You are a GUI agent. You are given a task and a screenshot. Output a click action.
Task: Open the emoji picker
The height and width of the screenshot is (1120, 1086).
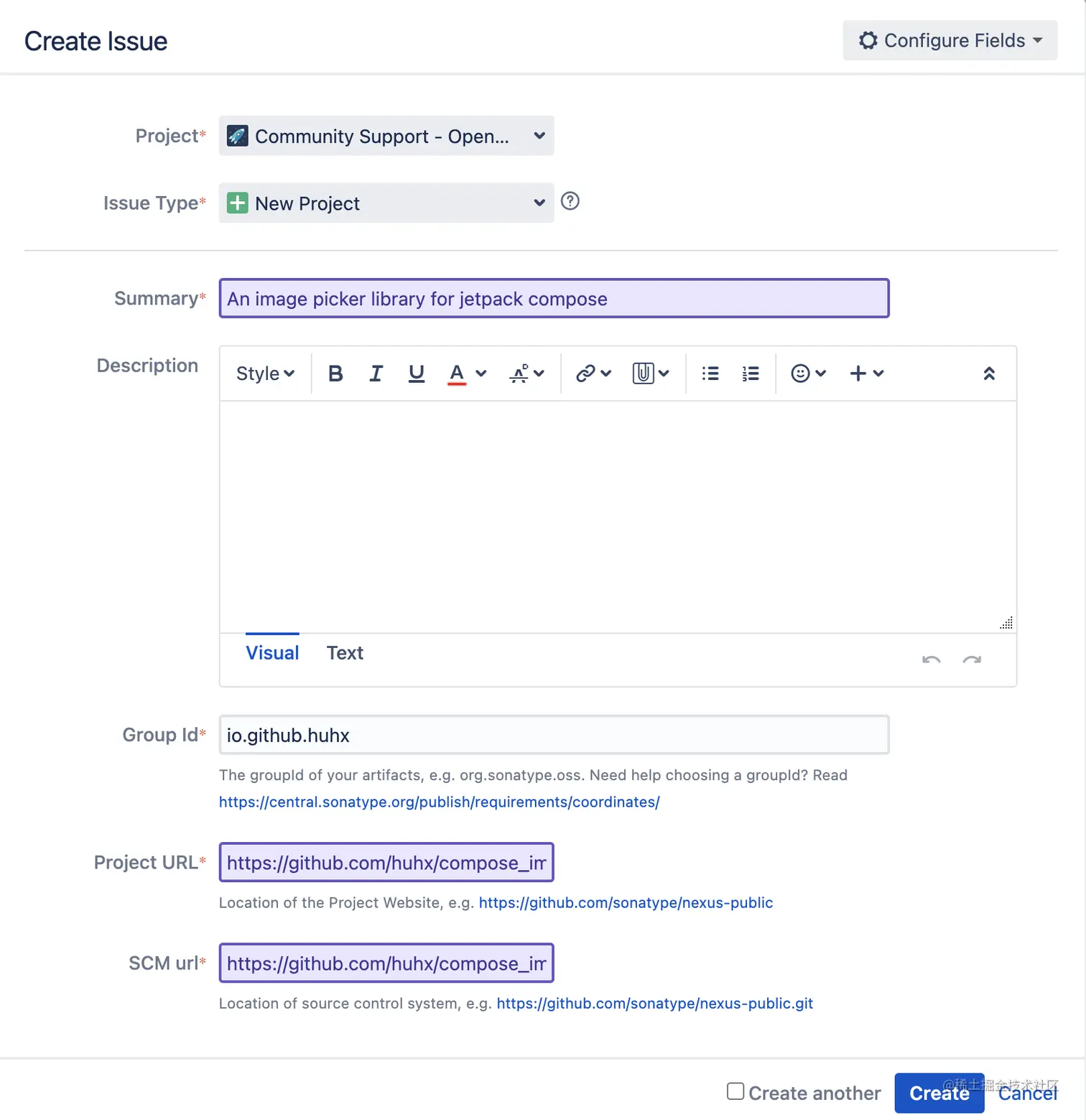(x=807, y=374)
